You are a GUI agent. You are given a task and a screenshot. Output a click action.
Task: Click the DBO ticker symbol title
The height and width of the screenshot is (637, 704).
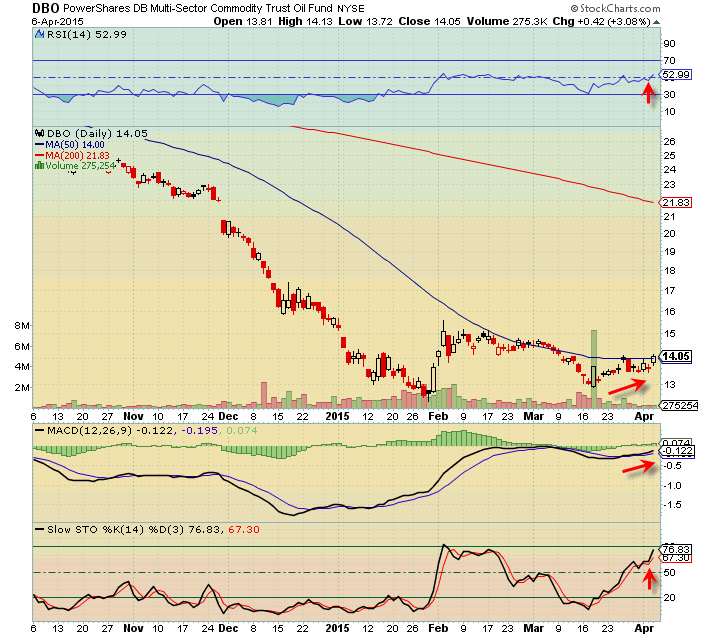pyautogui.click(x=45, y=8)
